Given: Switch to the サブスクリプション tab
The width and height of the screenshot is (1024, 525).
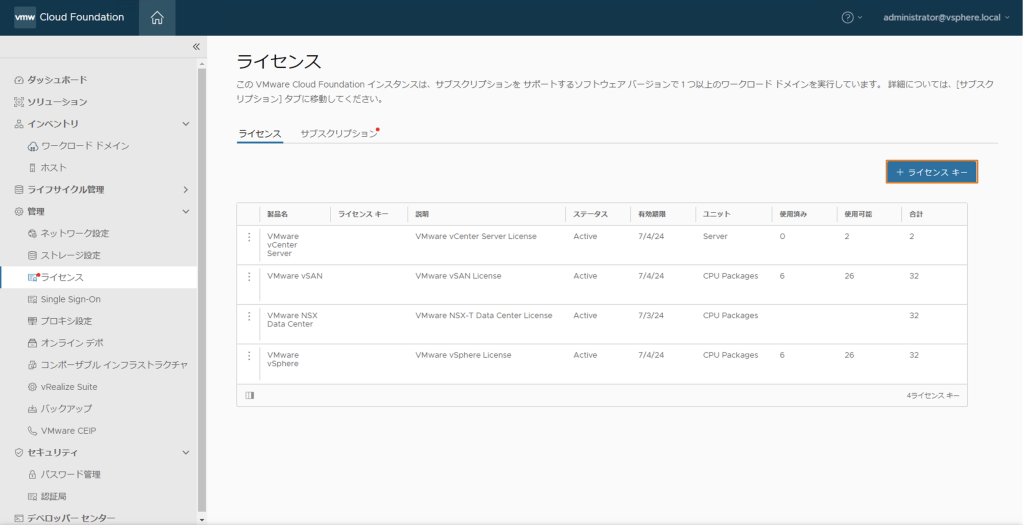Looking at the screenshot, I should 339,134.
